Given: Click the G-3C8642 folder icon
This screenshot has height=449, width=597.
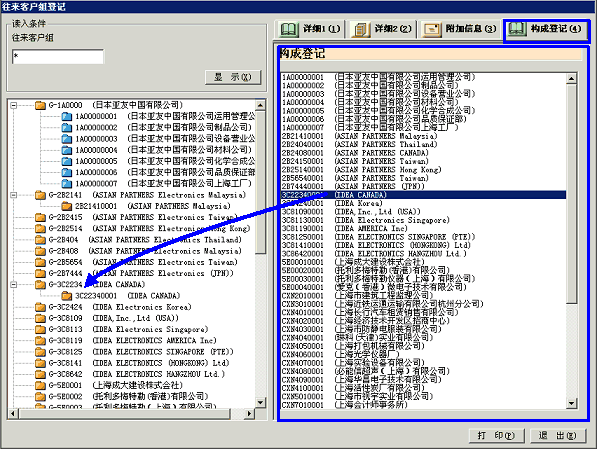Looking at the screenshot, I should (x=40, y=374).
